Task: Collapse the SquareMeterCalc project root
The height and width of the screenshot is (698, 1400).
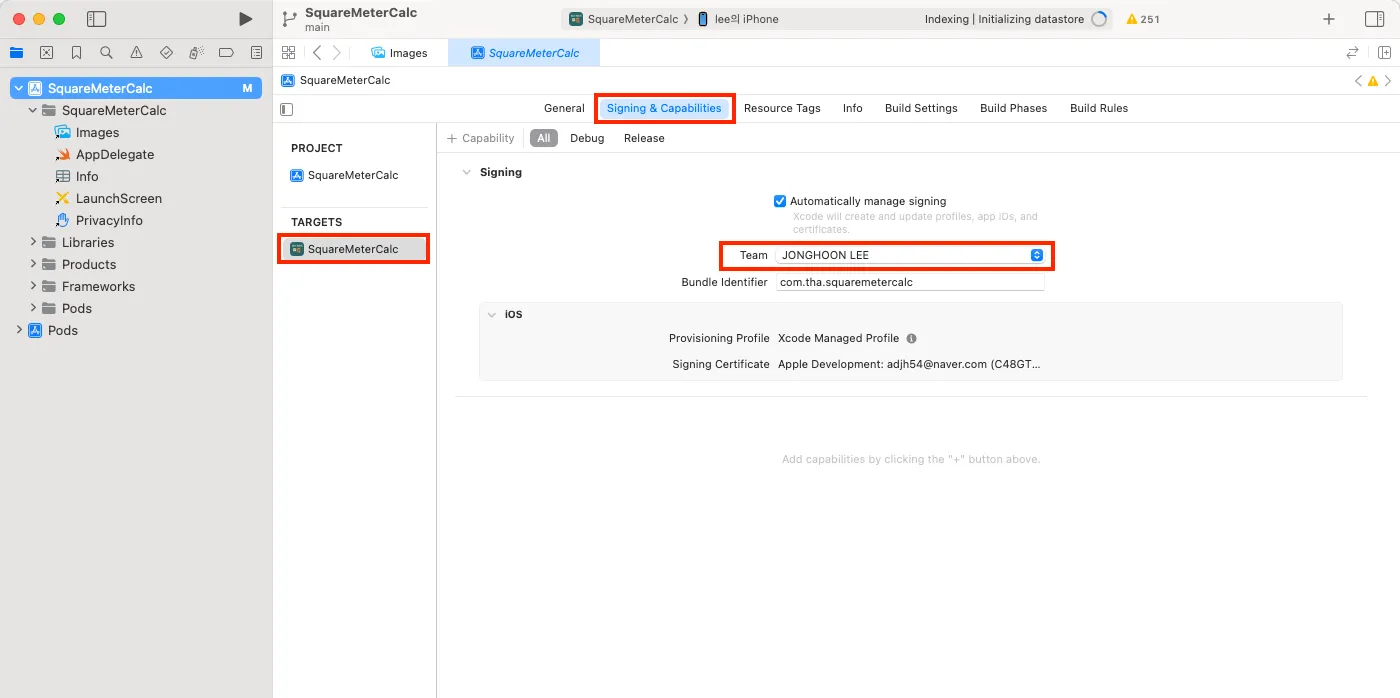Action: tap(19, 88)
